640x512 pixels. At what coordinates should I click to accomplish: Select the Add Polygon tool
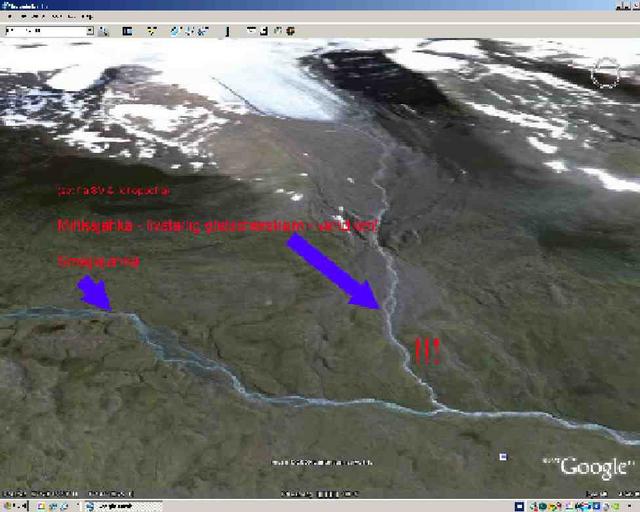click(x=176, y=31)
